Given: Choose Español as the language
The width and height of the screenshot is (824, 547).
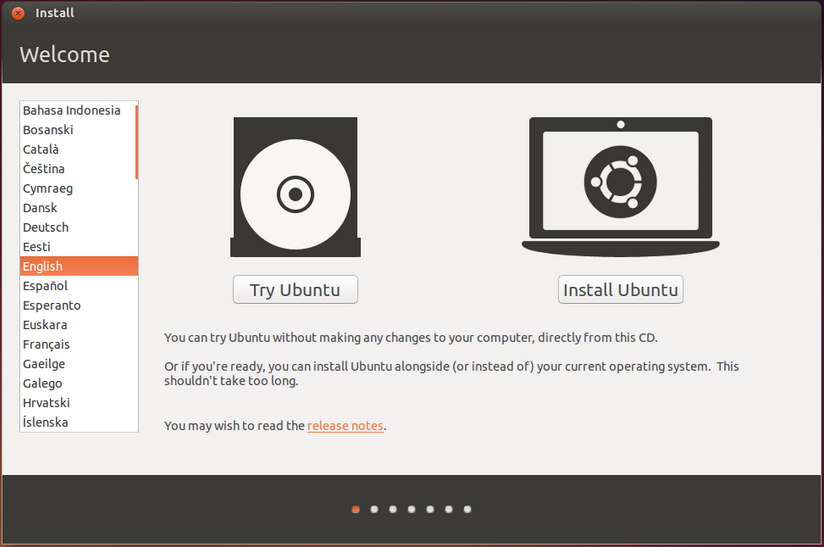Looking at the screenshot, I should pyautogui.click(x=78, y=286).
